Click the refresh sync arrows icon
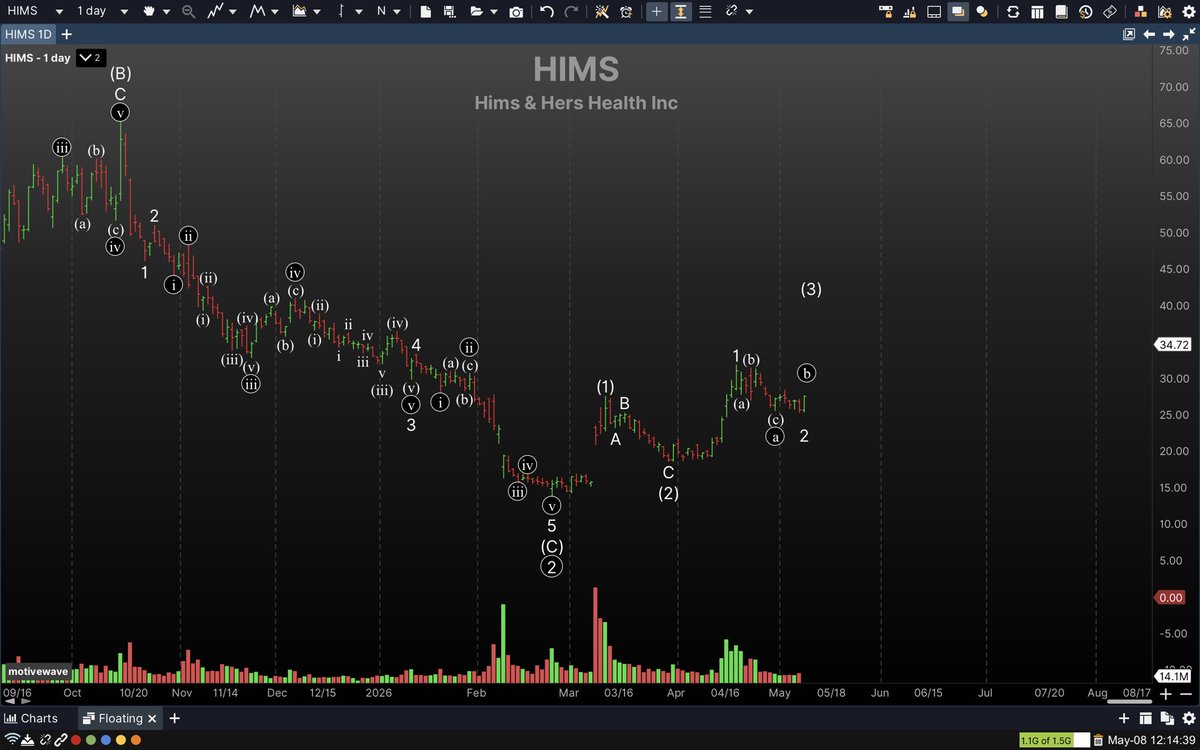 point(1013,12)
